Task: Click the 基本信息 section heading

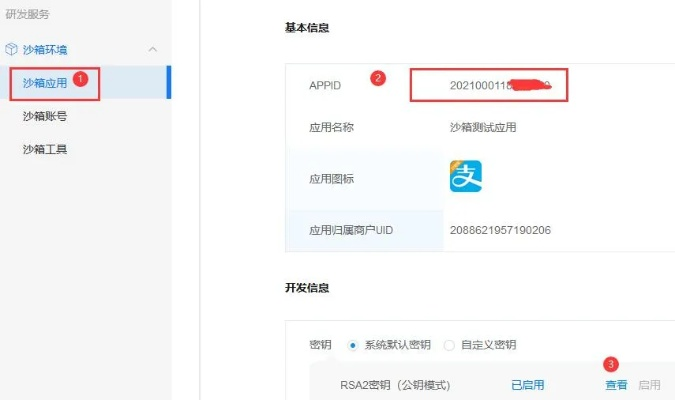Action: 307,28
